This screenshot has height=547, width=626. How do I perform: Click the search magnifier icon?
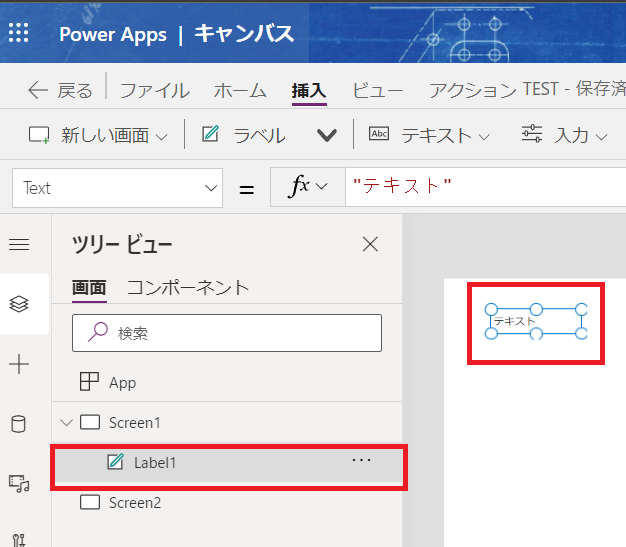coord(98,332)
